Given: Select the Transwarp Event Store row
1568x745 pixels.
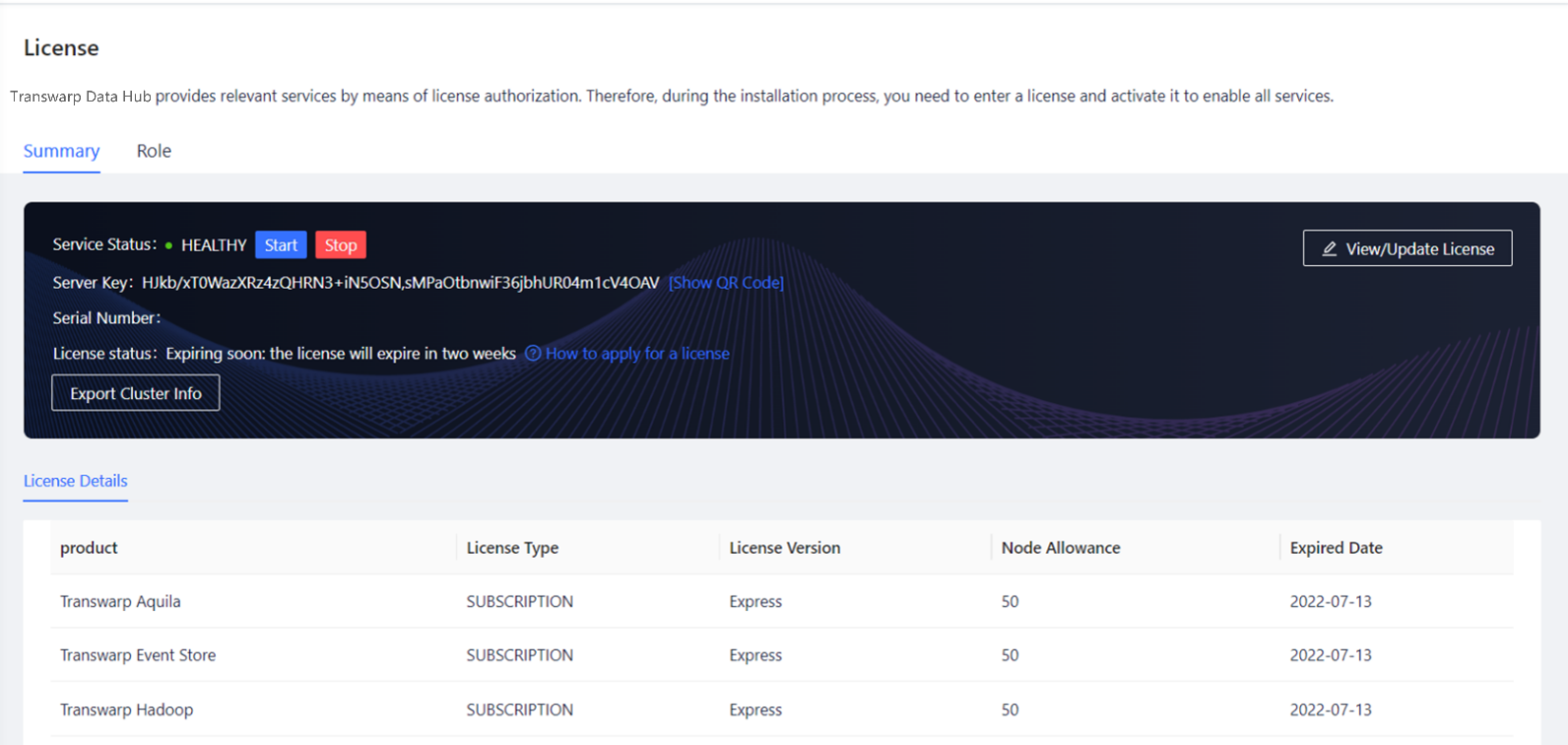Looking at the screenshot, I should pyautogui.click(x=783, y=655).
